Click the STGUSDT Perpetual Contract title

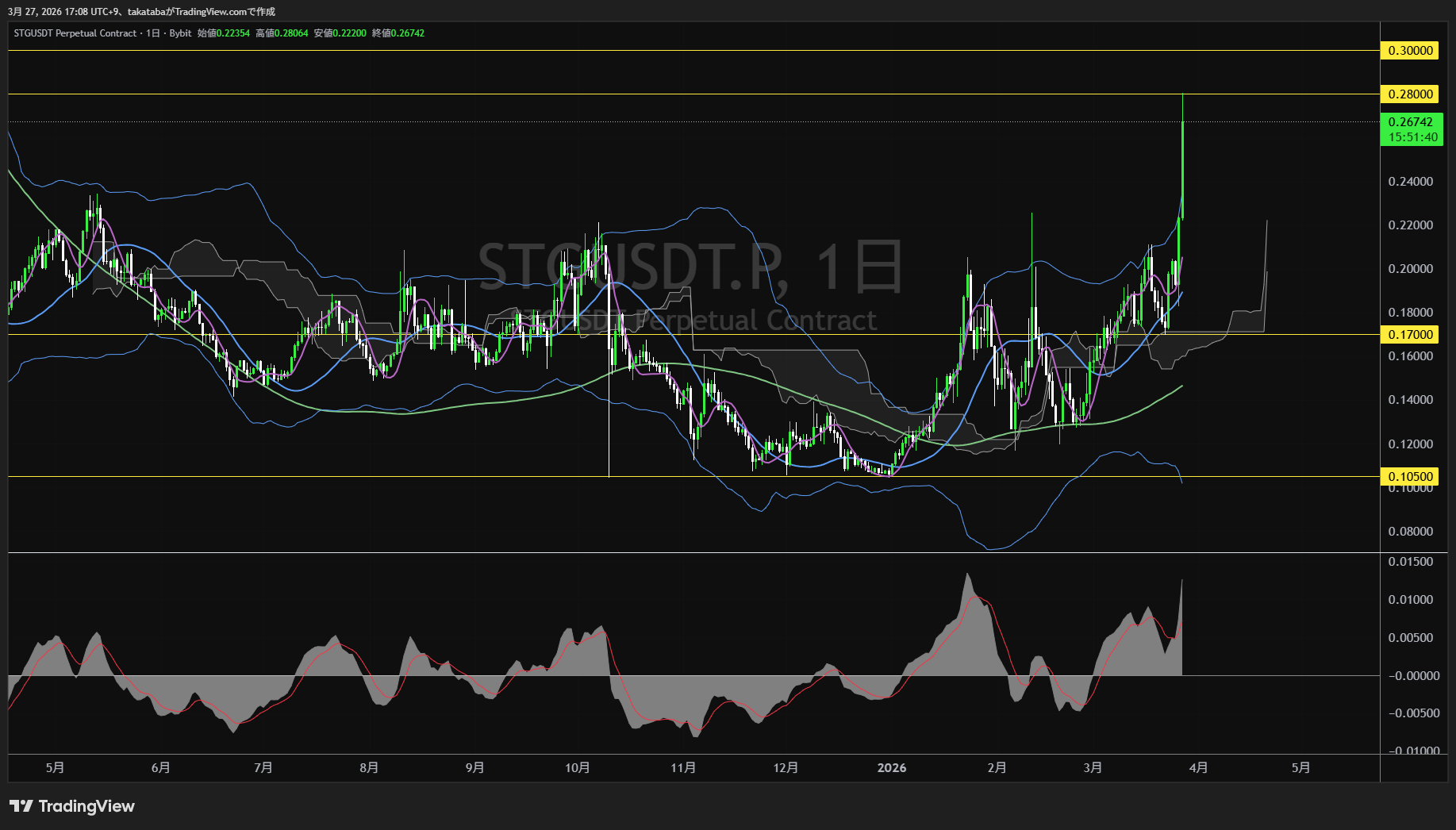pyautogui.click(x=75, y=33)
